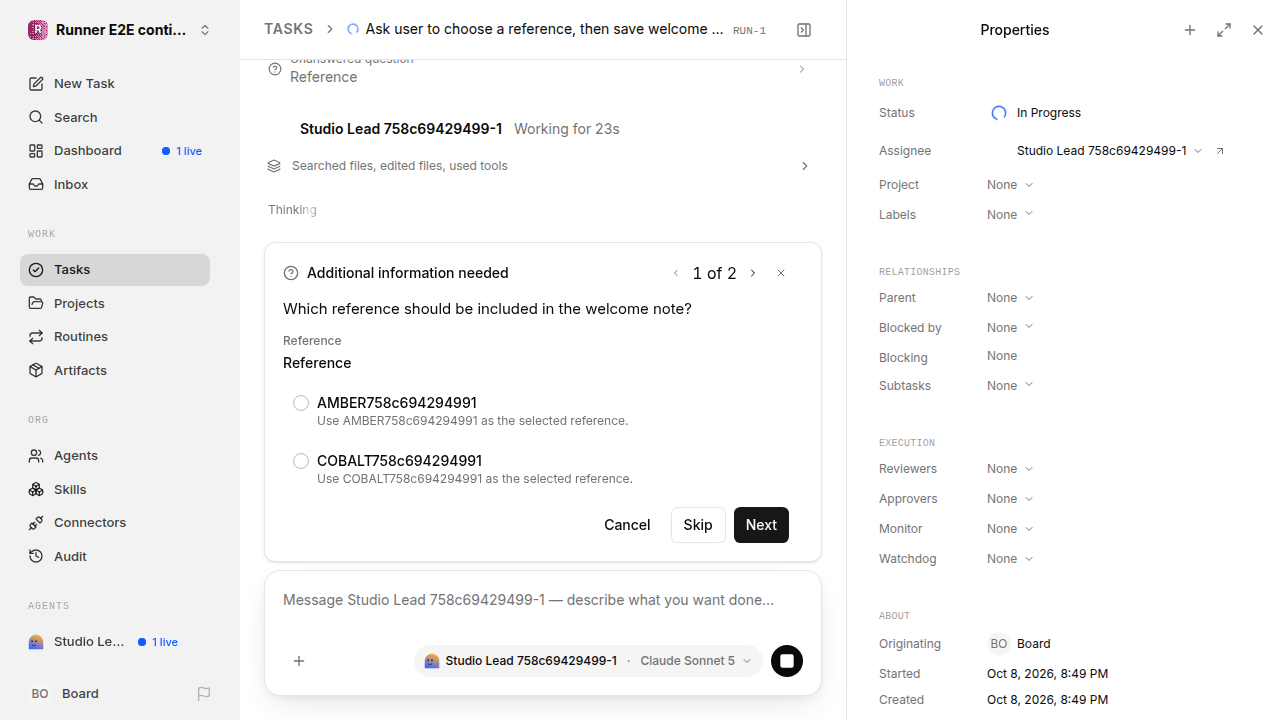Expand the Unanswered question Reference row
Screen dimensions: 1280x720
tap(538, 69)
